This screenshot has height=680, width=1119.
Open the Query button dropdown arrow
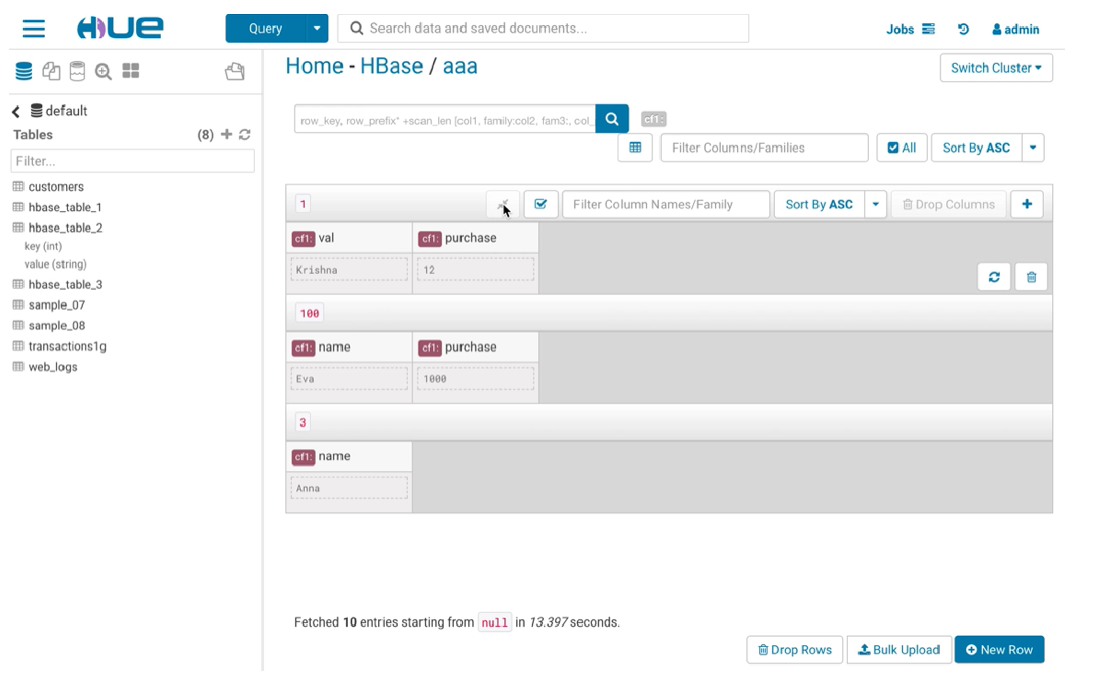click(317, 28)
